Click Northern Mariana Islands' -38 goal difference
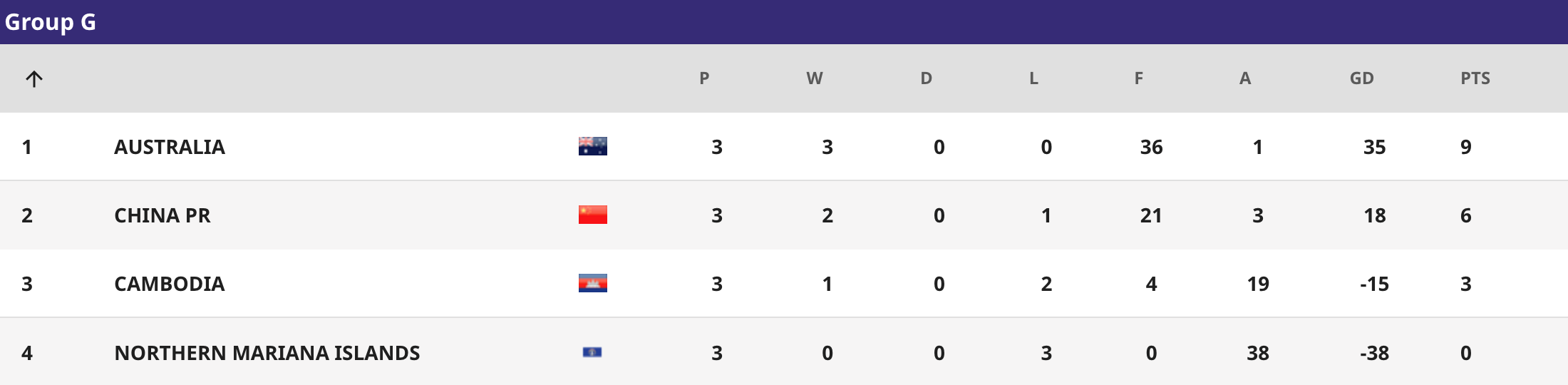 point(1374,353)
